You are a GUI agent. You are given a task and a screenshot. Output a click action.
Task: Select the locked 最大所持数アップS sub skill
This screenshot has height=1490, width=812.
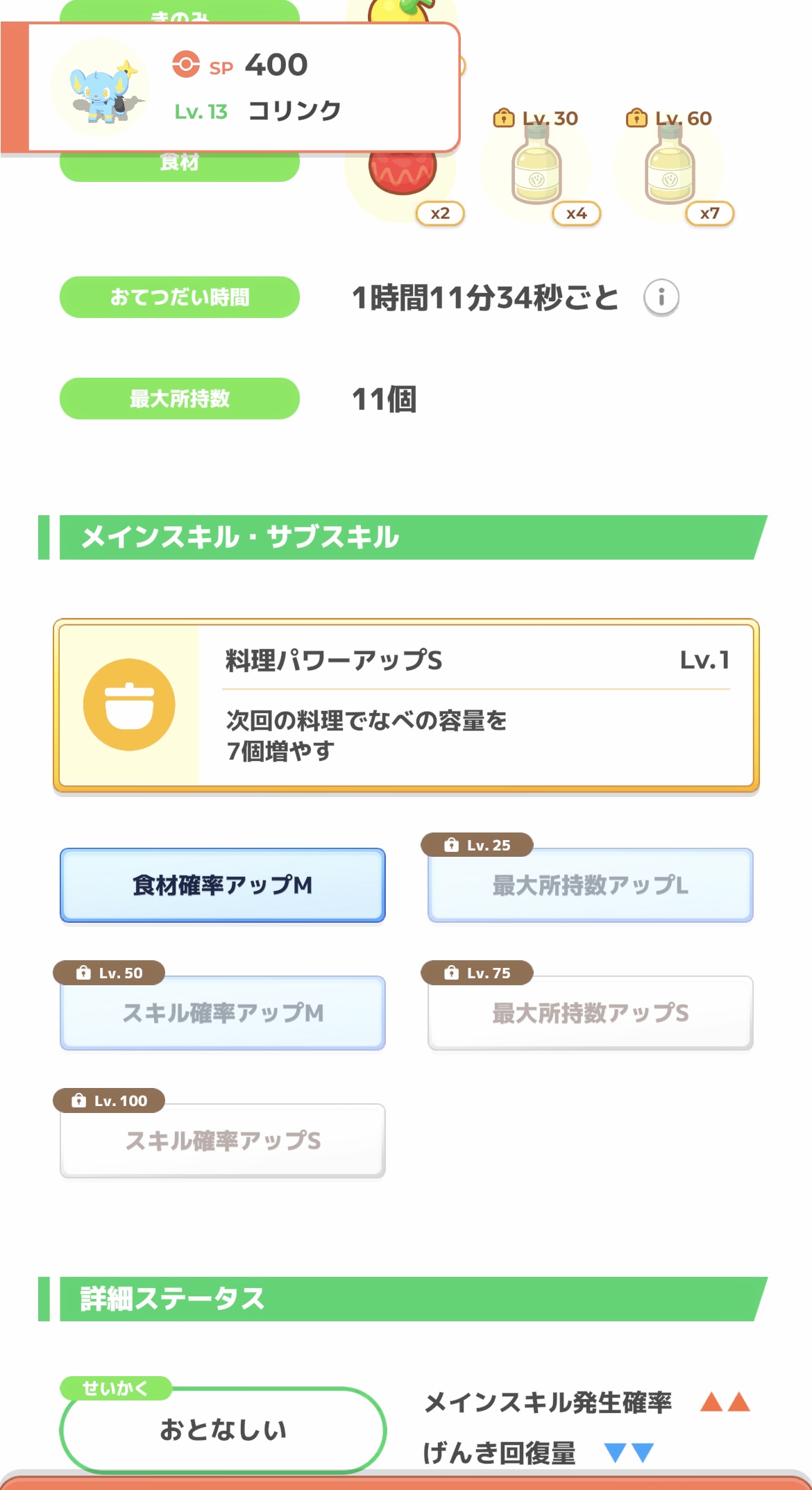[590, 1013]
